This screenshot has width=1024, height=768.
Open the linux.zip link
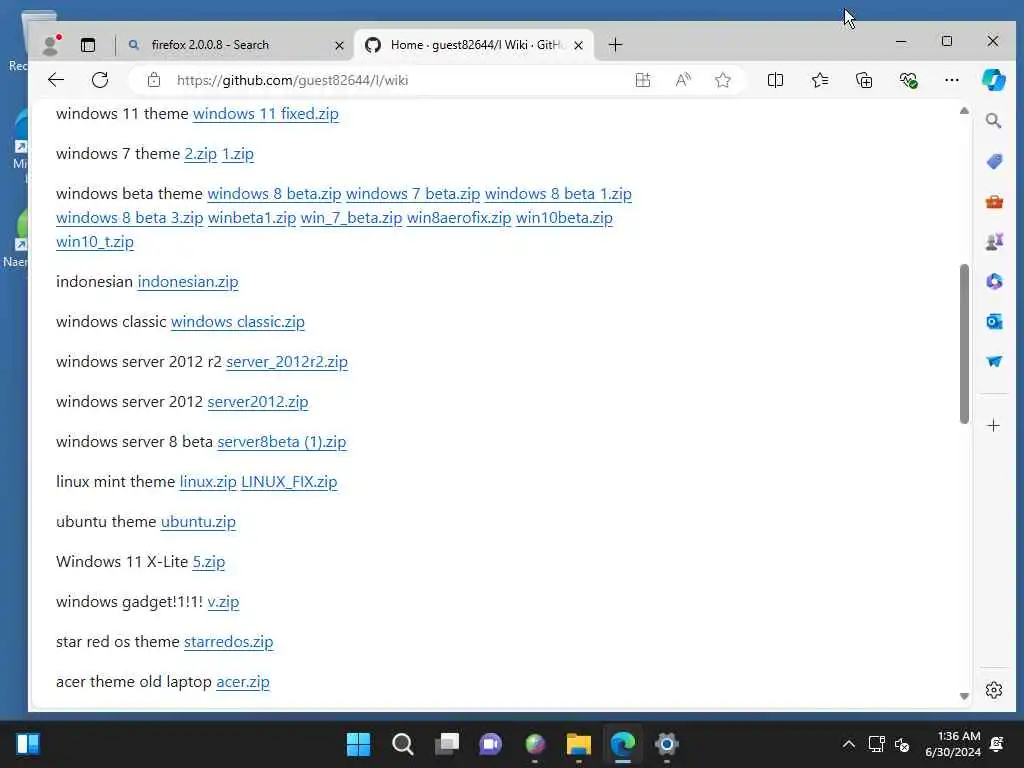tap(208, 482)
